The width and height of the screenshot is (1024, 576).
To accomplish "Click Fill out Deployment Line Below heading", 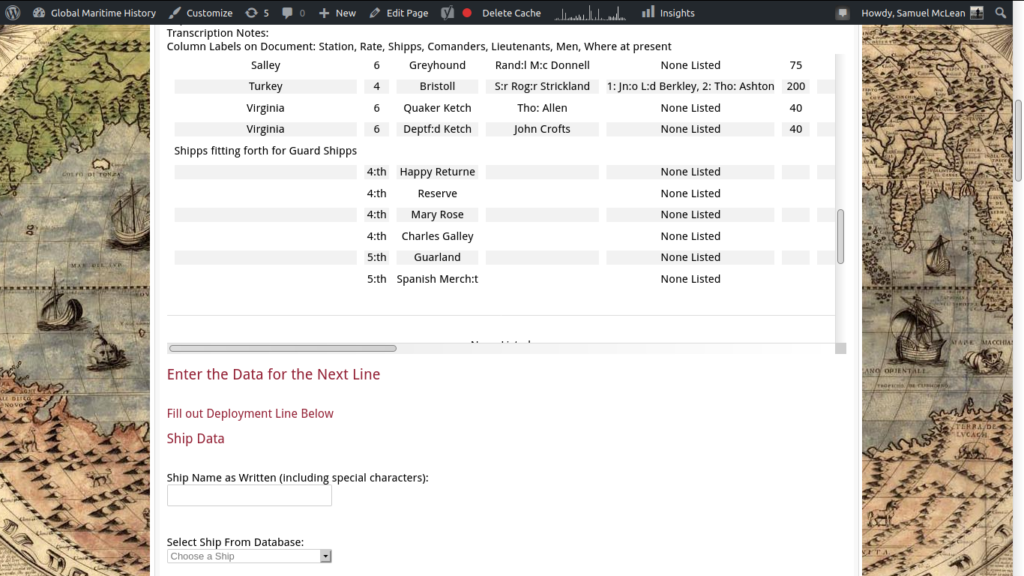I will click(x=250, y=413).
